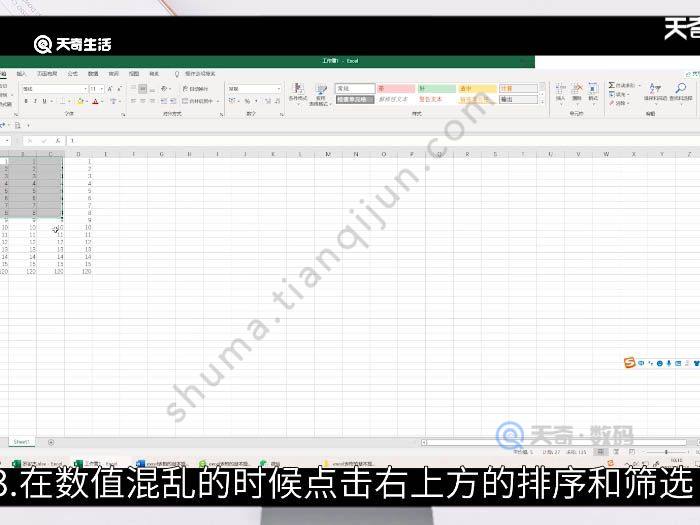Toggle Wrap Text option

pyautogui.click(x=196, y=89)
